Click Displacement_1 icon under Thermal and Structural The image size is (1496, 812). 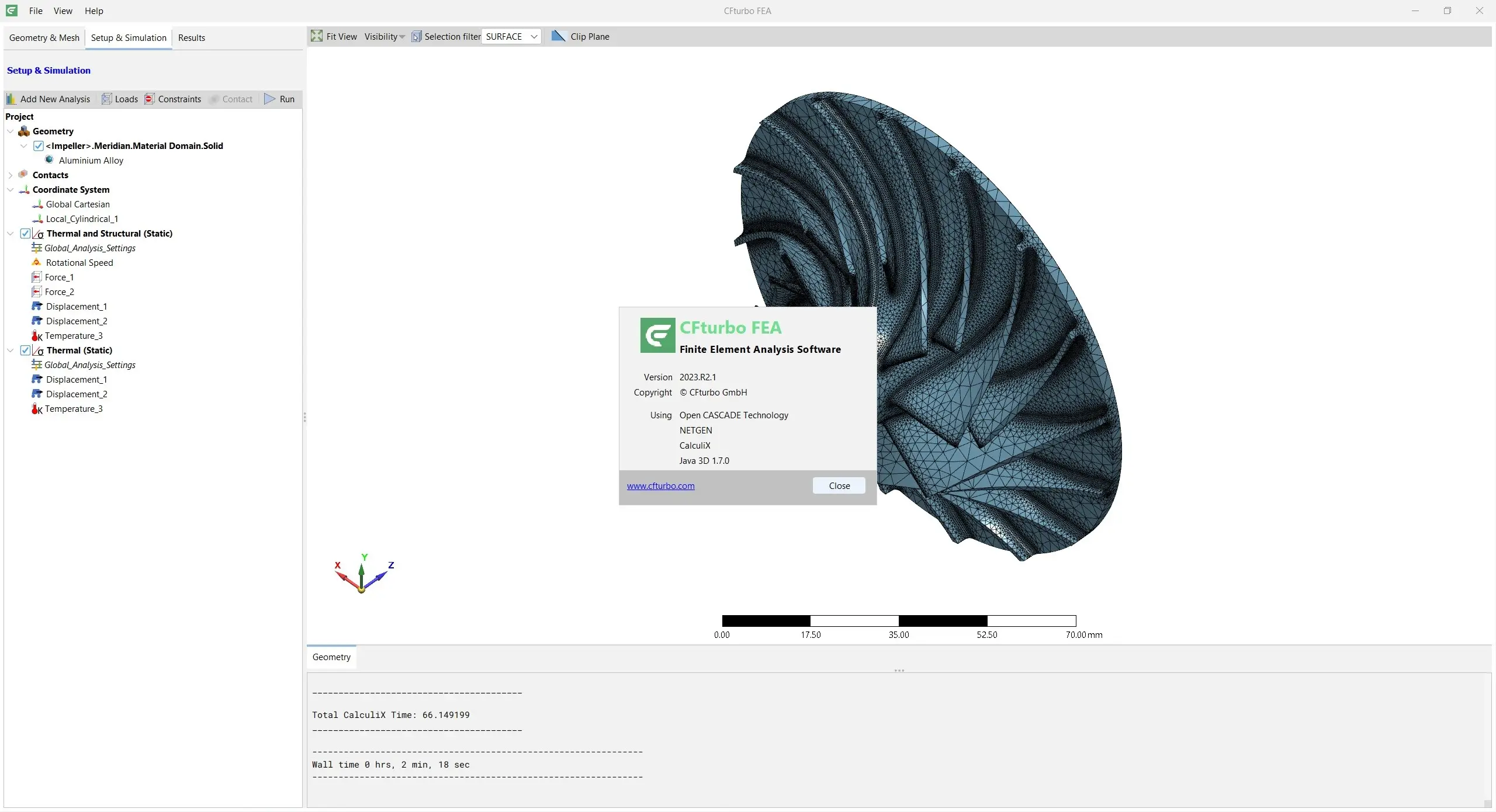tap(37, 306)
